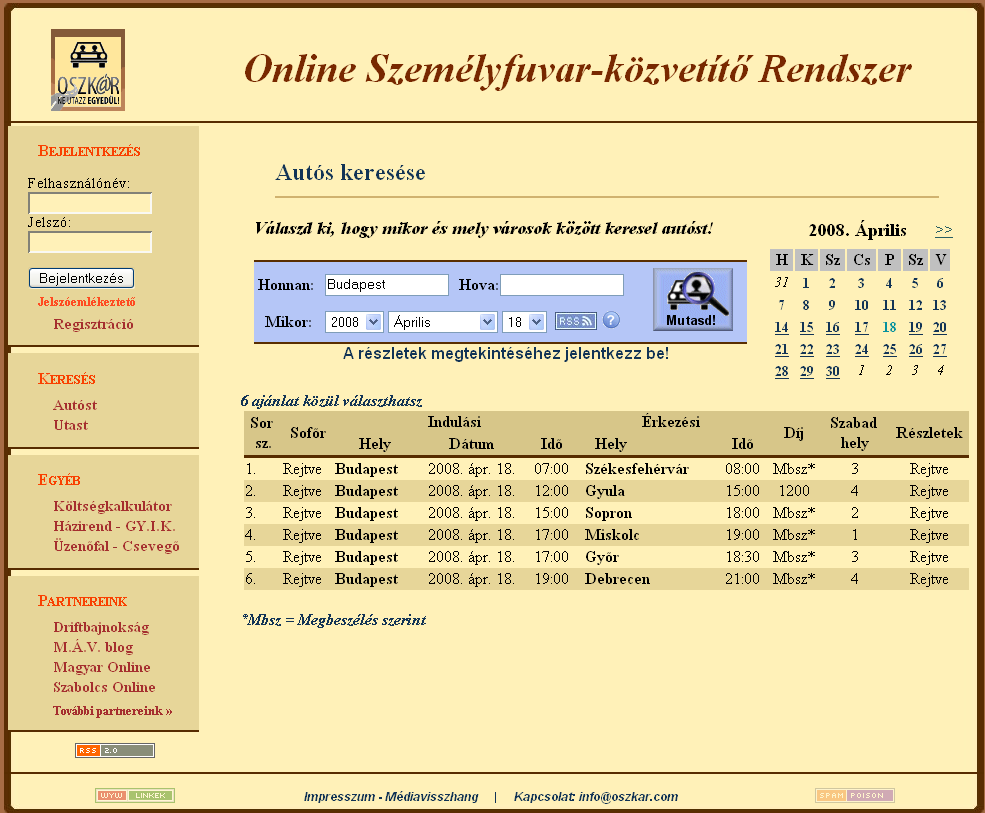Image resolution: width=985 pixels, height=813 pixels.
Task: Select calendar day 19
Action: point(915,327)
